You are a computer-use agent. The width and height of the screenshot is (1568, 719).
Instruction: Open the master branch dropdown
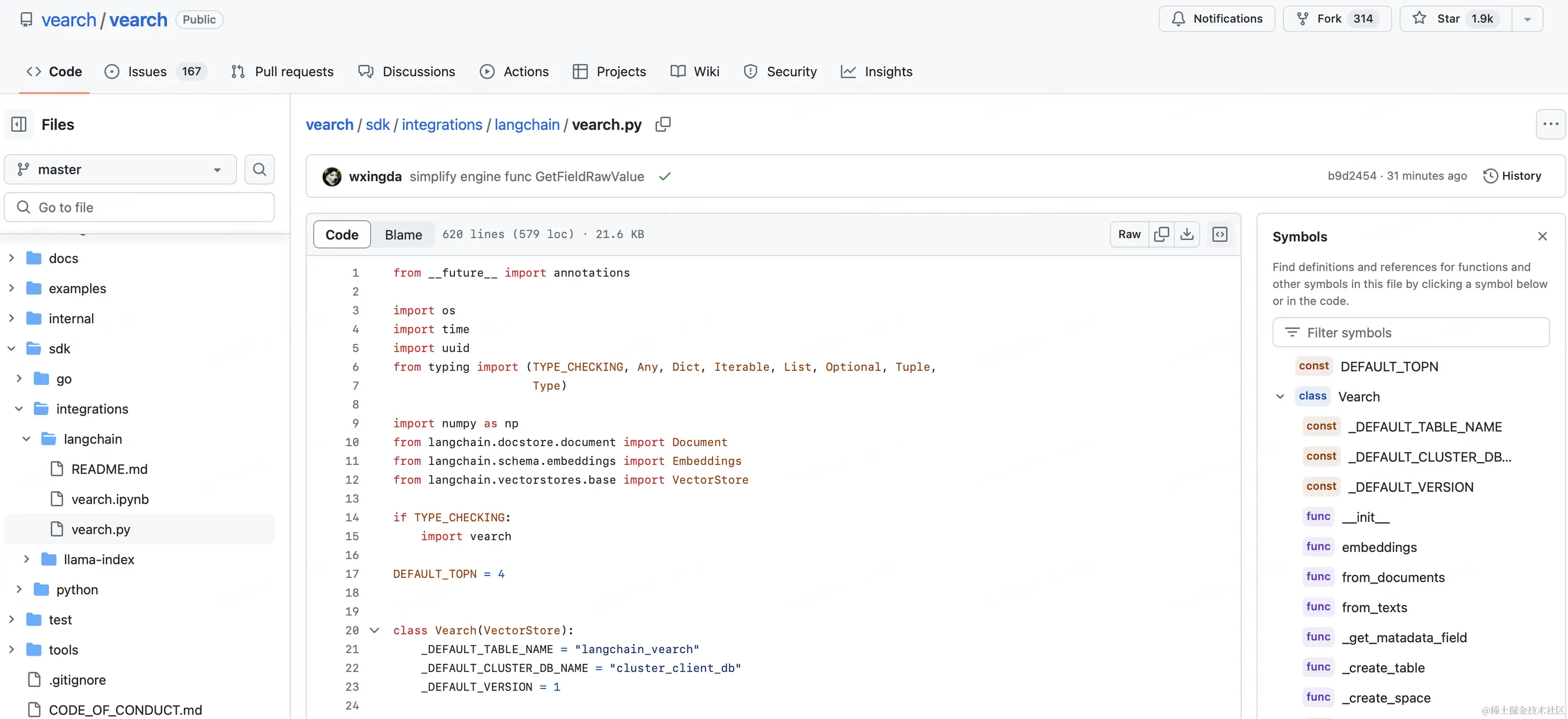120,169
